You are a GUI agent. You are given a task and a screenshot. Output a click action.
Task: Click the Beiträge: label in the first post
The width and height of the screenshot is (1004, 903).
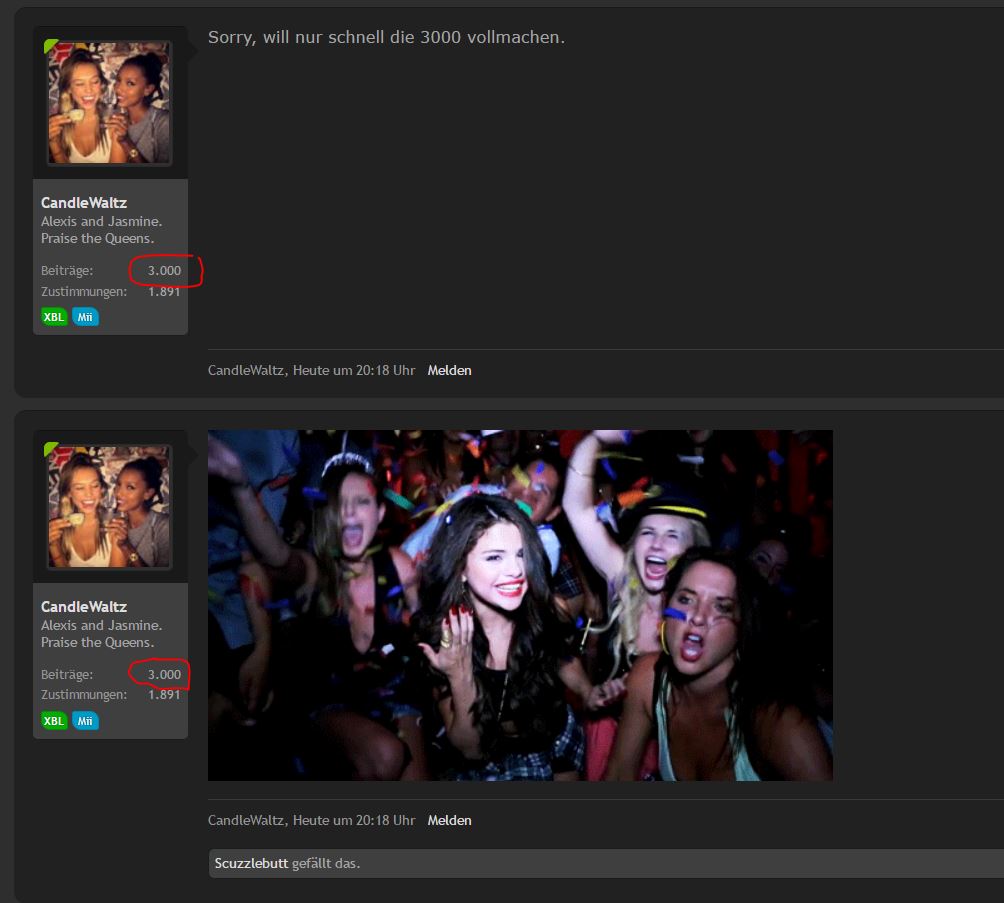(x=67, y=270)
